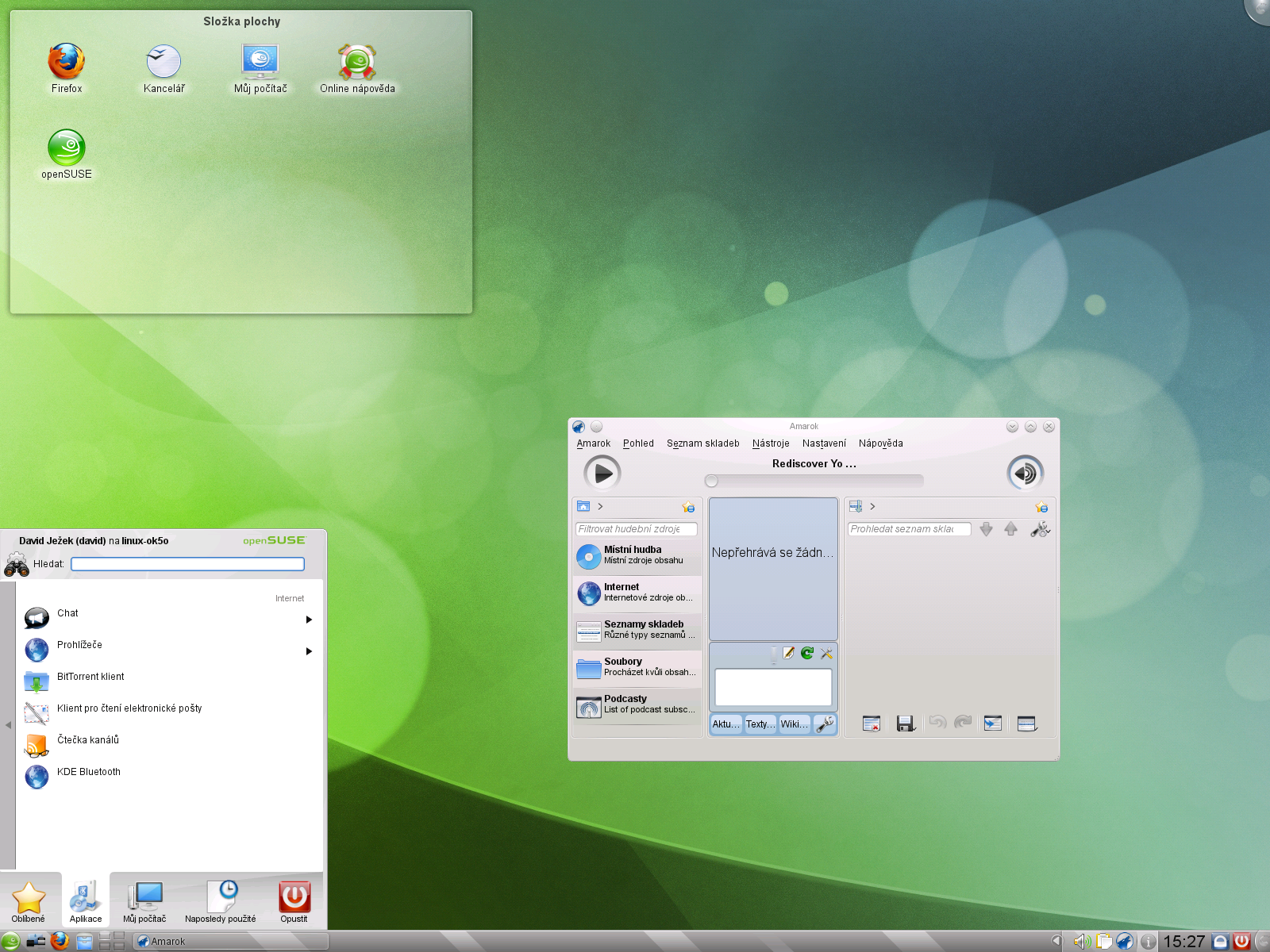
Task: Switch to the Můj počítač launcher tab
Action: click(144, 901)
